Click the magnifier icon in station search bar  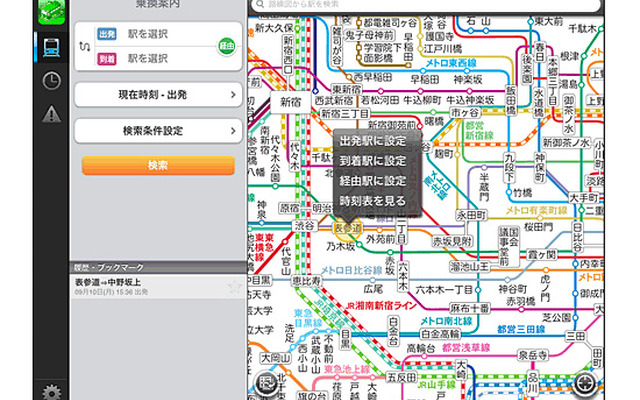click(x=259, y=4)
